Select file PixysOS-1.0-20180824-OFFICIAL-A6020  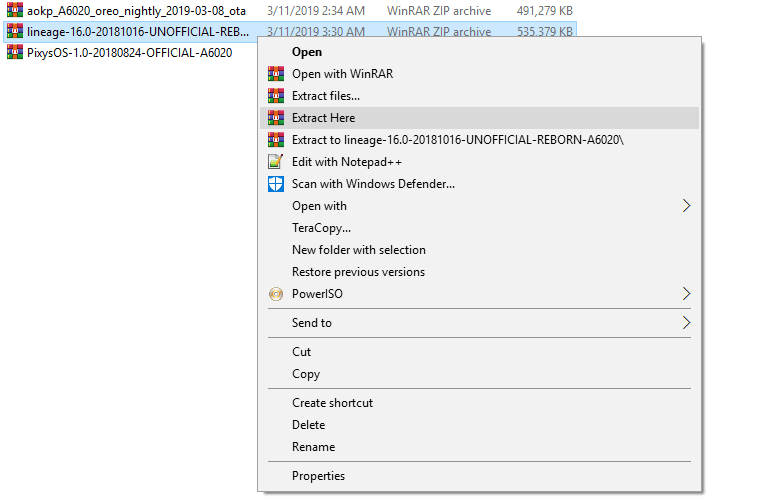[130, 52]
